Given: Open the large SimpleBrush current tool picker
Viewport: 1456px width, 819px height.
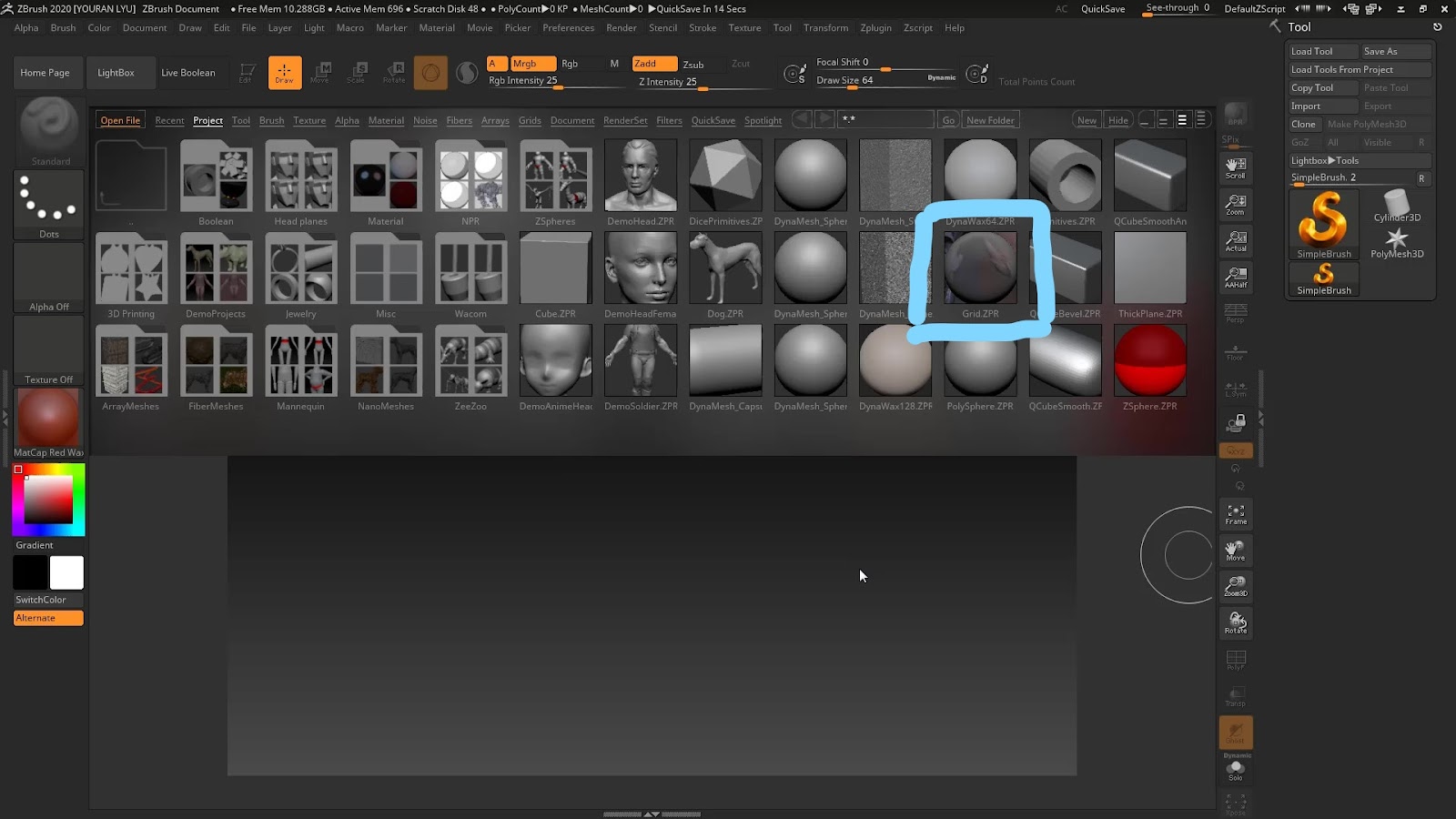Looking at the screenshot, I should pos(1324,225).
